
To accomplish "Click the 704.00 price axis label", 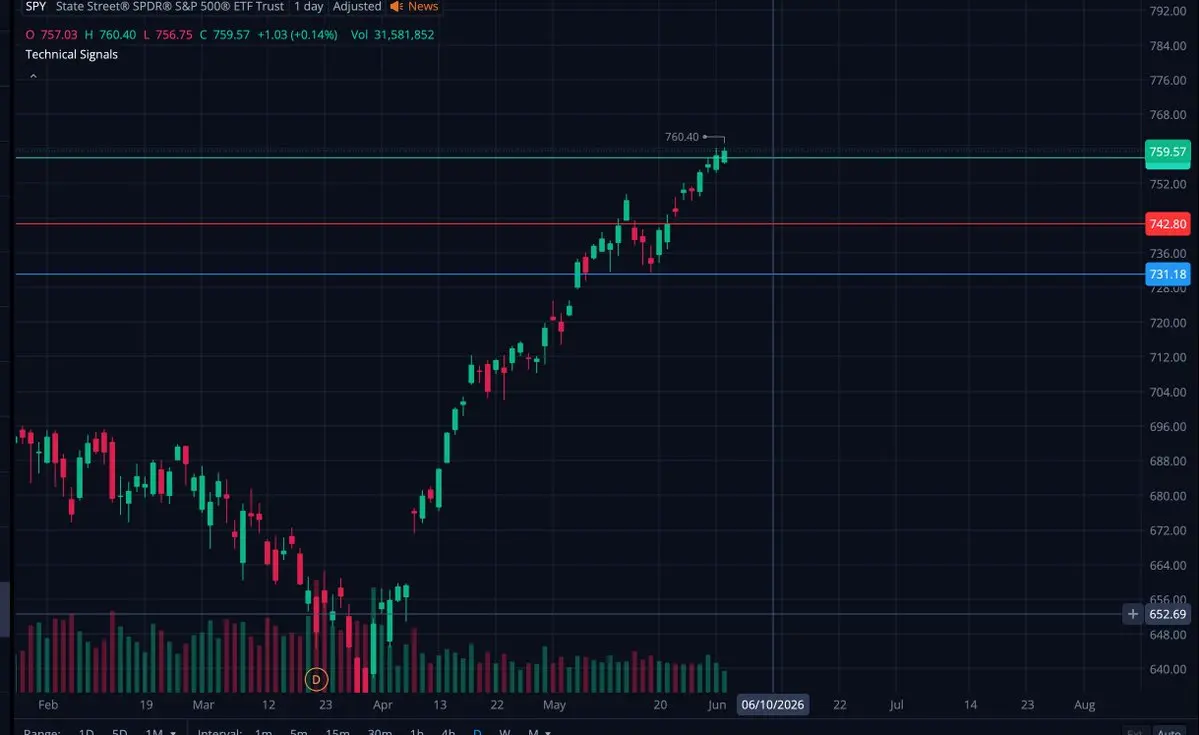I will pos(1168,392).
